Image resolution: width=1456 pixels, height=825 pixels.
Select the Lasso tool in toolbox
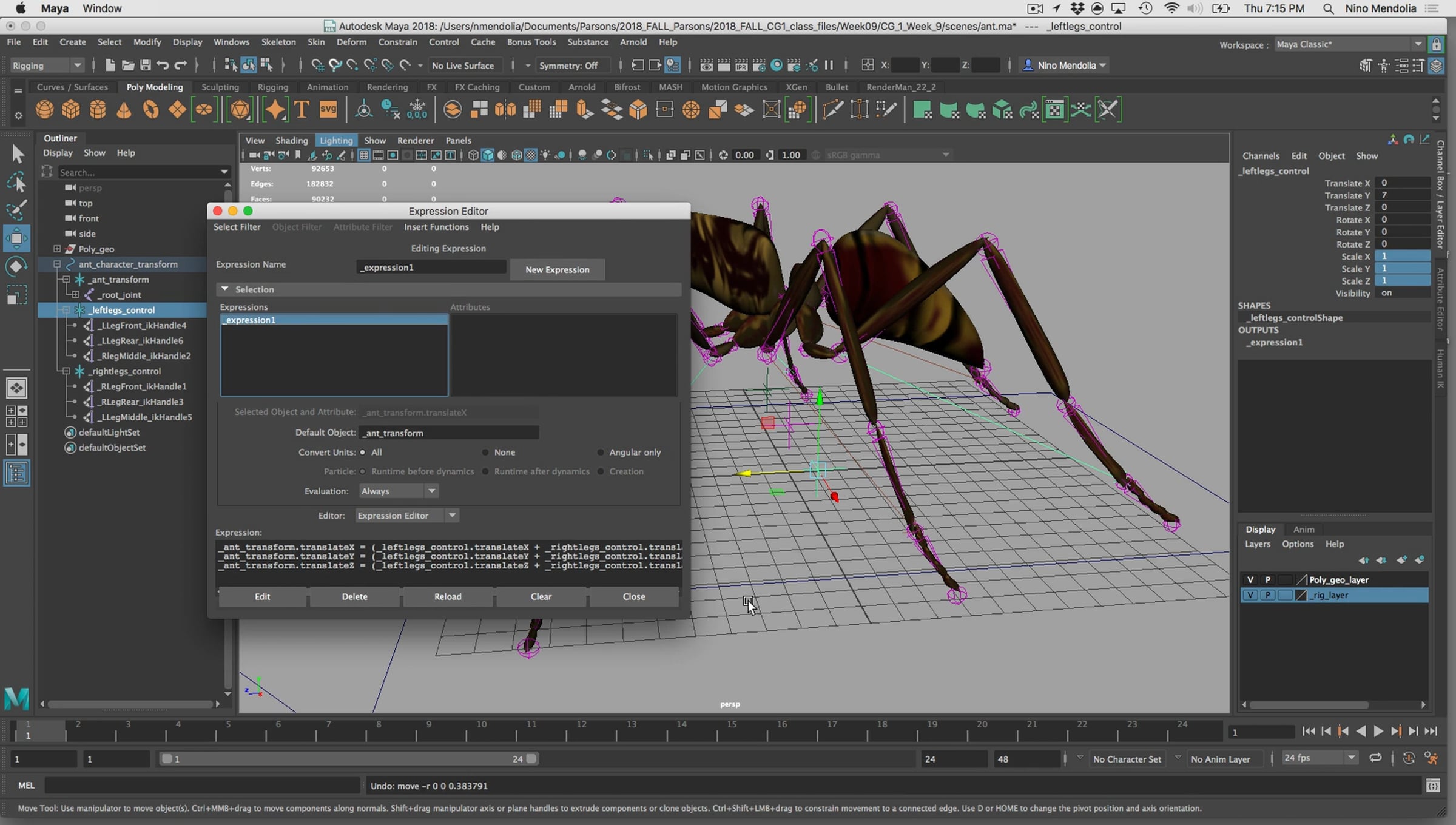(x=16, y=182)
